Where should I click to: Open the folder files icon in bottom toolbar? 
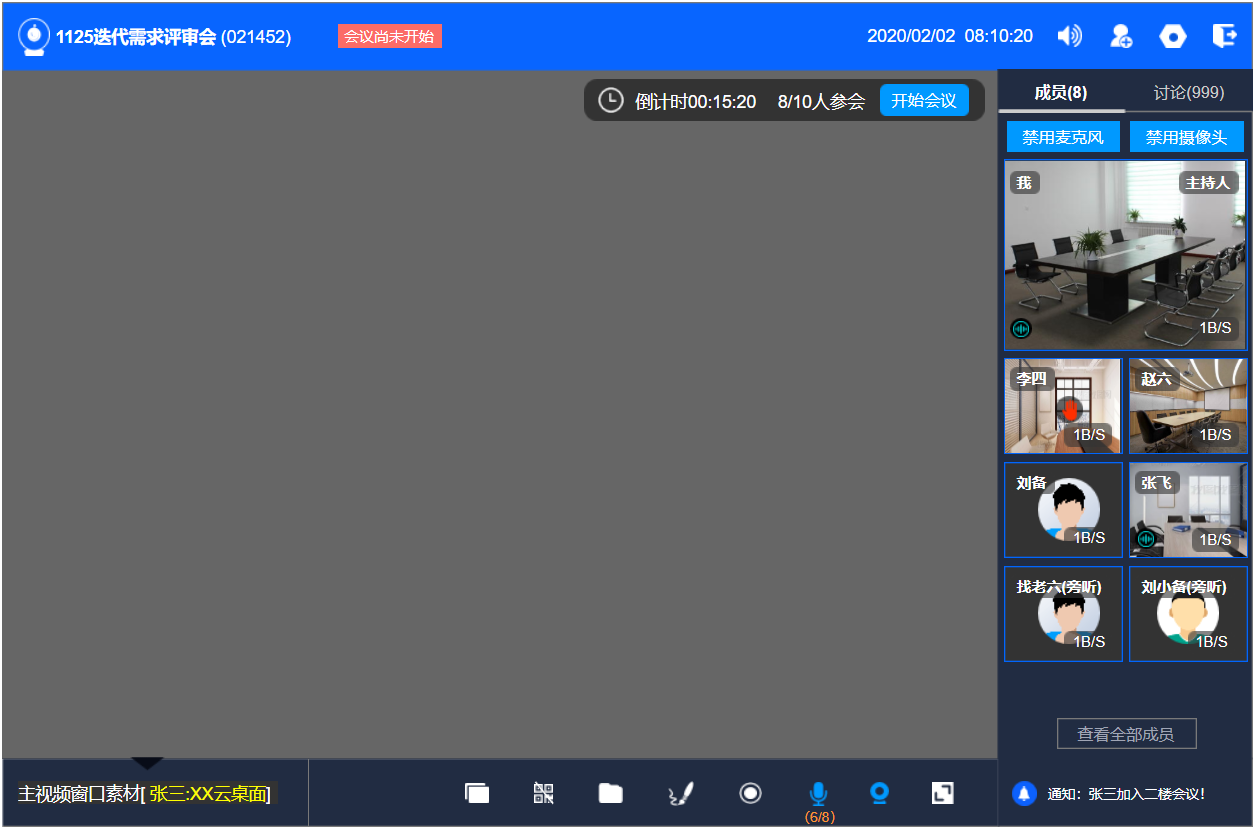click(x=610, y=793)
